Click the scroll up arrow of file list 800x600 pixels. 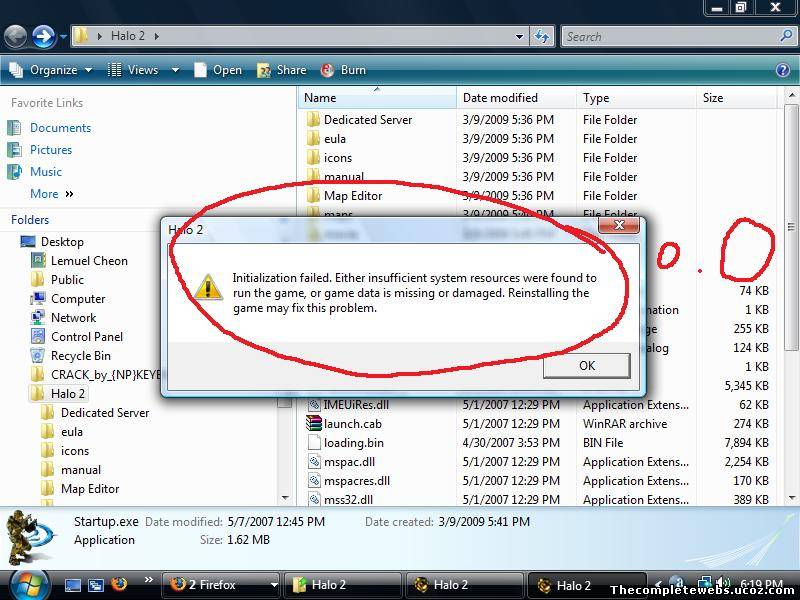(791, 95)
